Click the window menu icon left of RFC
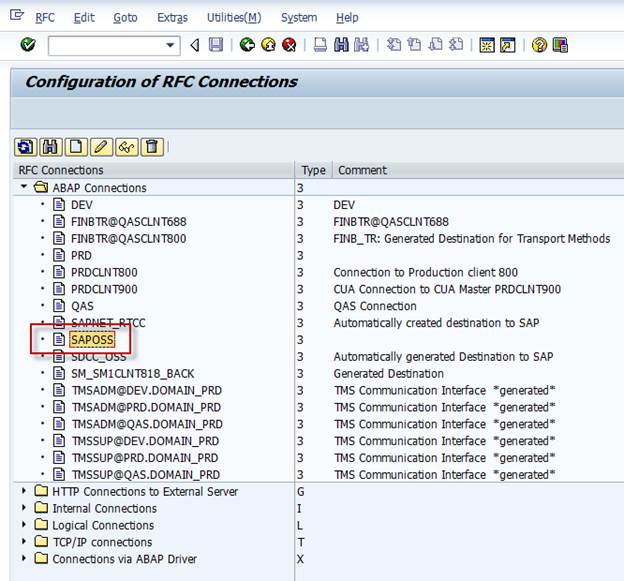This screenshot has height=581, width=624. pyautogui.click(x=17, y=16)
